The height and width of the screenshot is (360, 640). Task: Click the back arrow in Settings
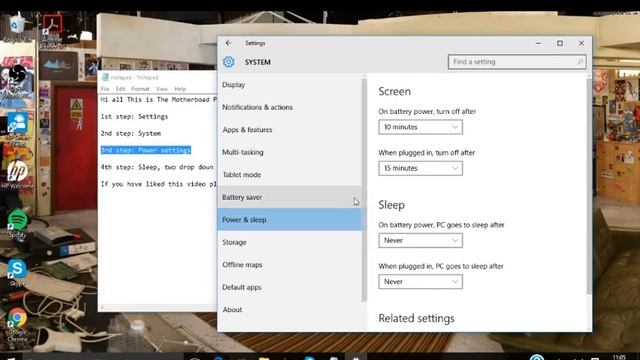[x=228, y=43]
